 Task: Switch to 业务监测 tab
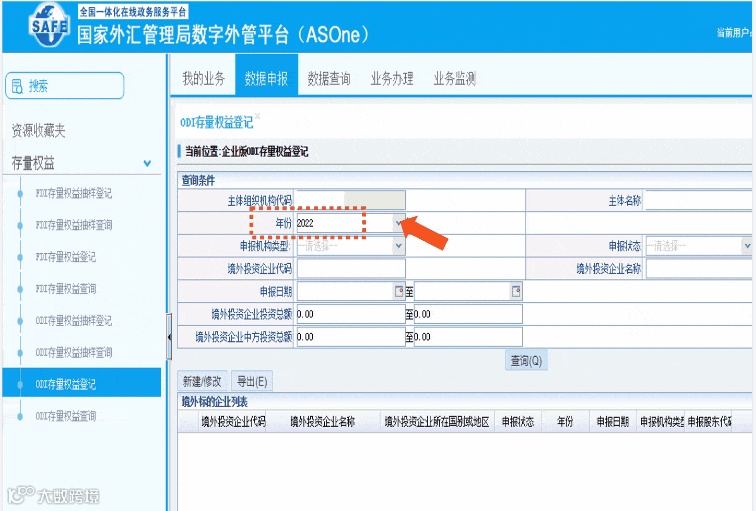pyautogui.click(x=454, y=78)
